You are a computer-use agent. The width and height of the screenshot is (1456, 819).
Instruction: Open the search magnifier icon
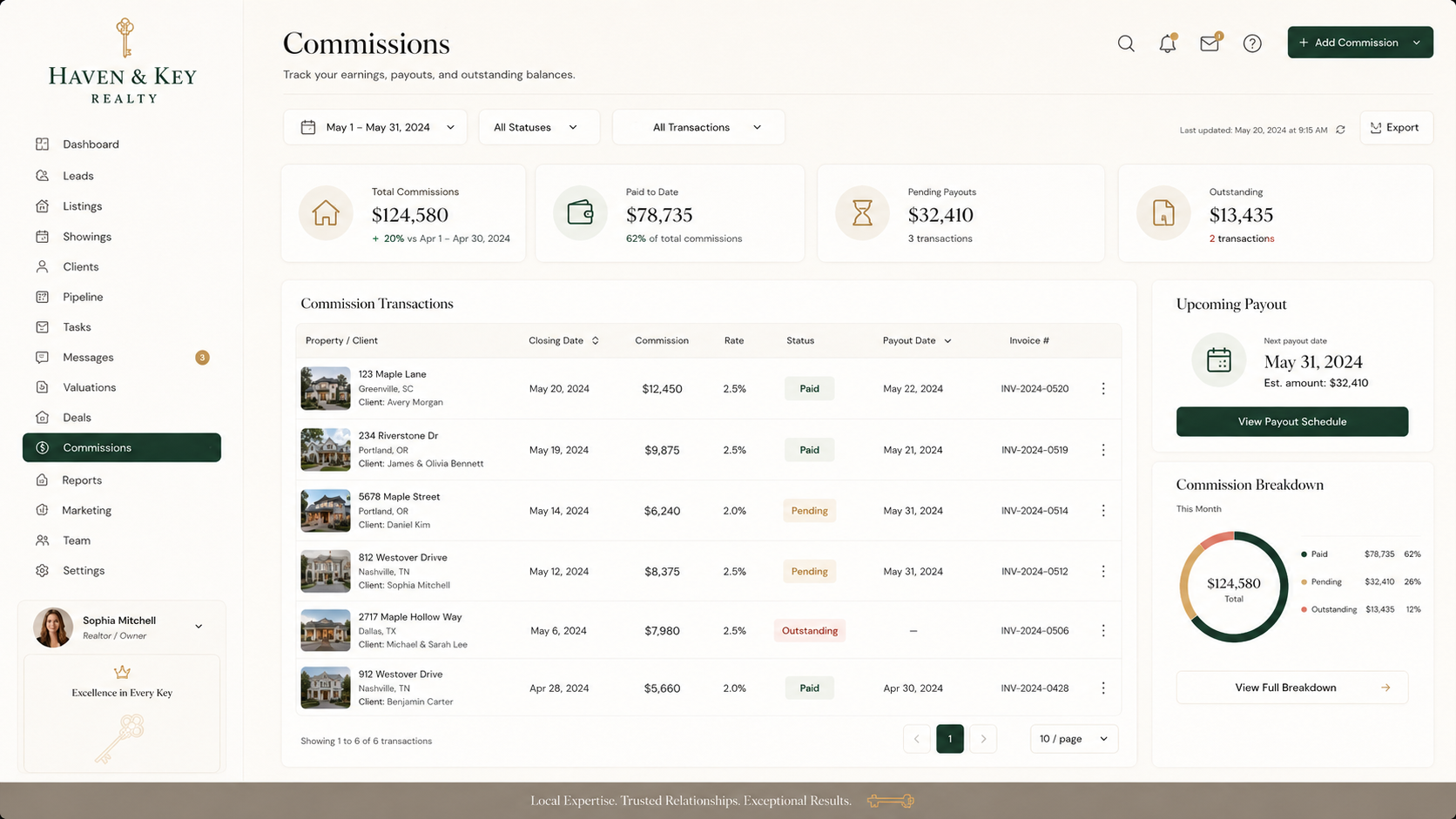pos(1126,44)
